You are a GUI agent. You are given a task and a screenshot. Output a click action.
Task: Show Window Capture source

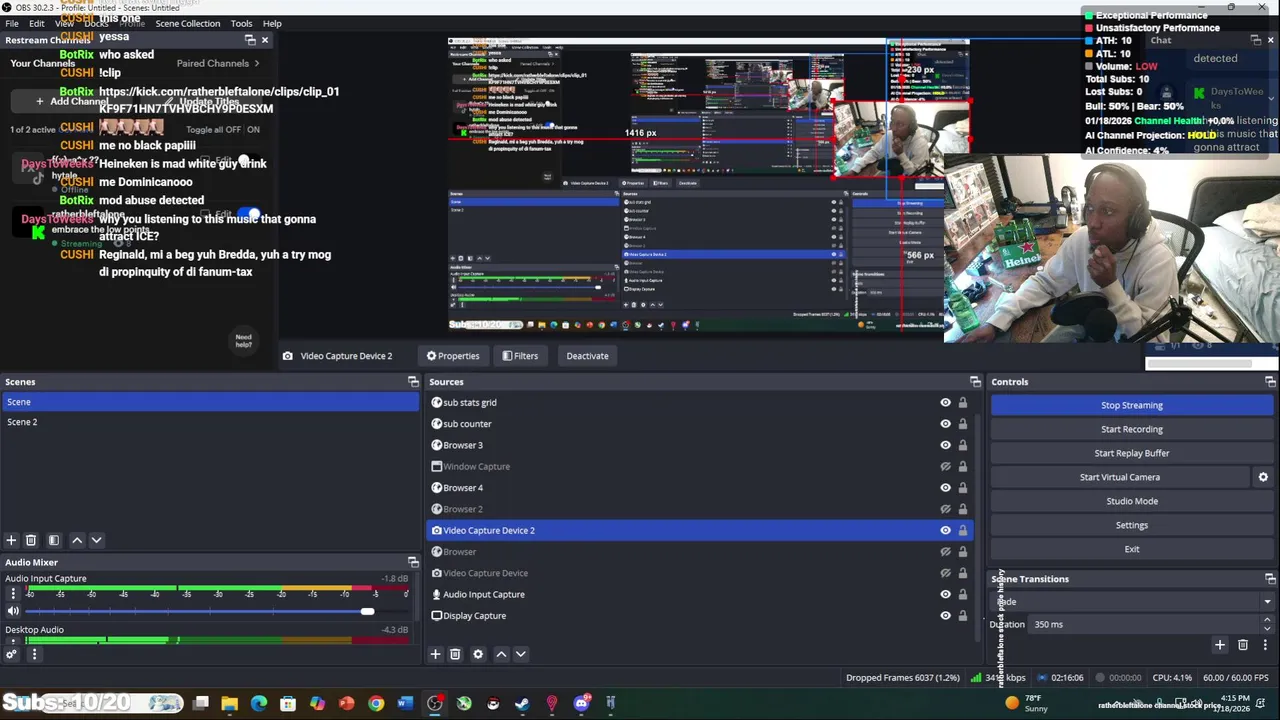(945, 467)
